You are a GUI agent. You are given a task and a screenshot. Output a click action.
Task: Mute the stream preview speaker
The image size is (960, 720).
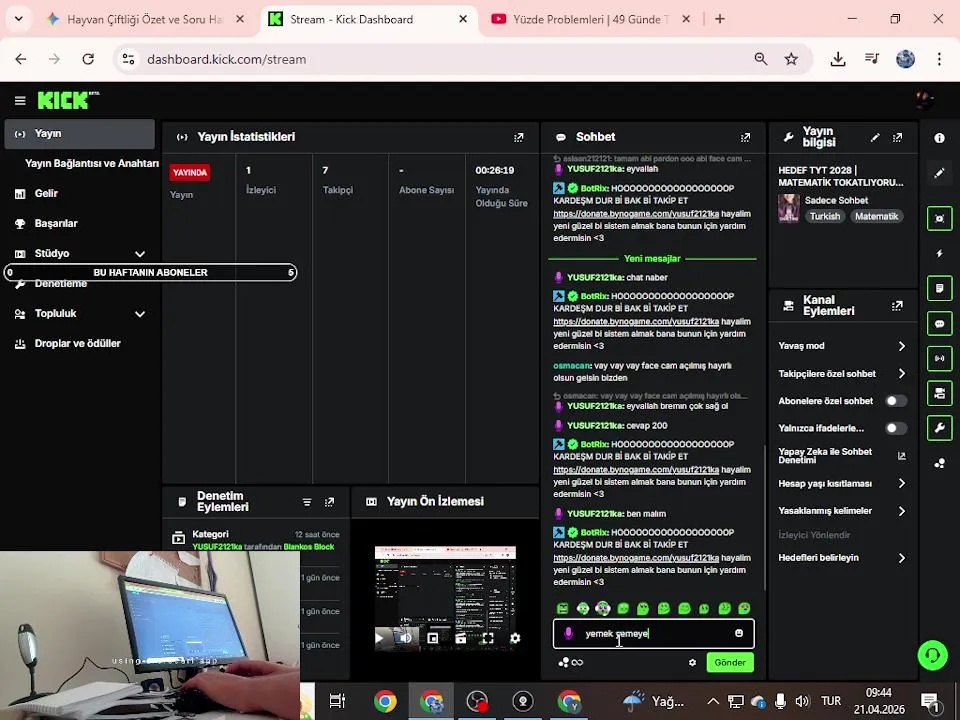[405, 638]
